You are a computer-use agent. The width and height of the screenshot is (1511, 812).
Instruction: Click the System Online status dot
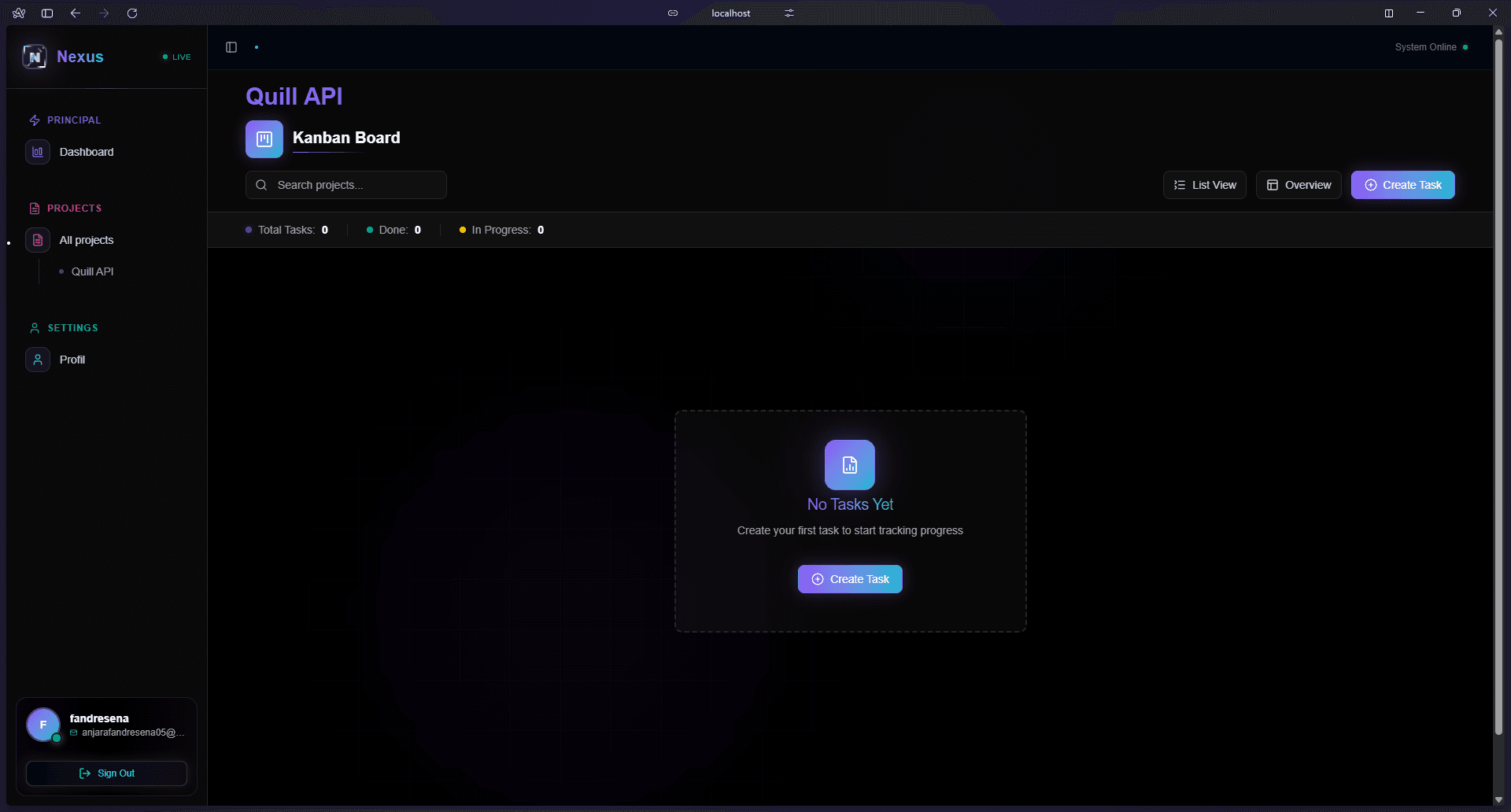(1466, 47)
